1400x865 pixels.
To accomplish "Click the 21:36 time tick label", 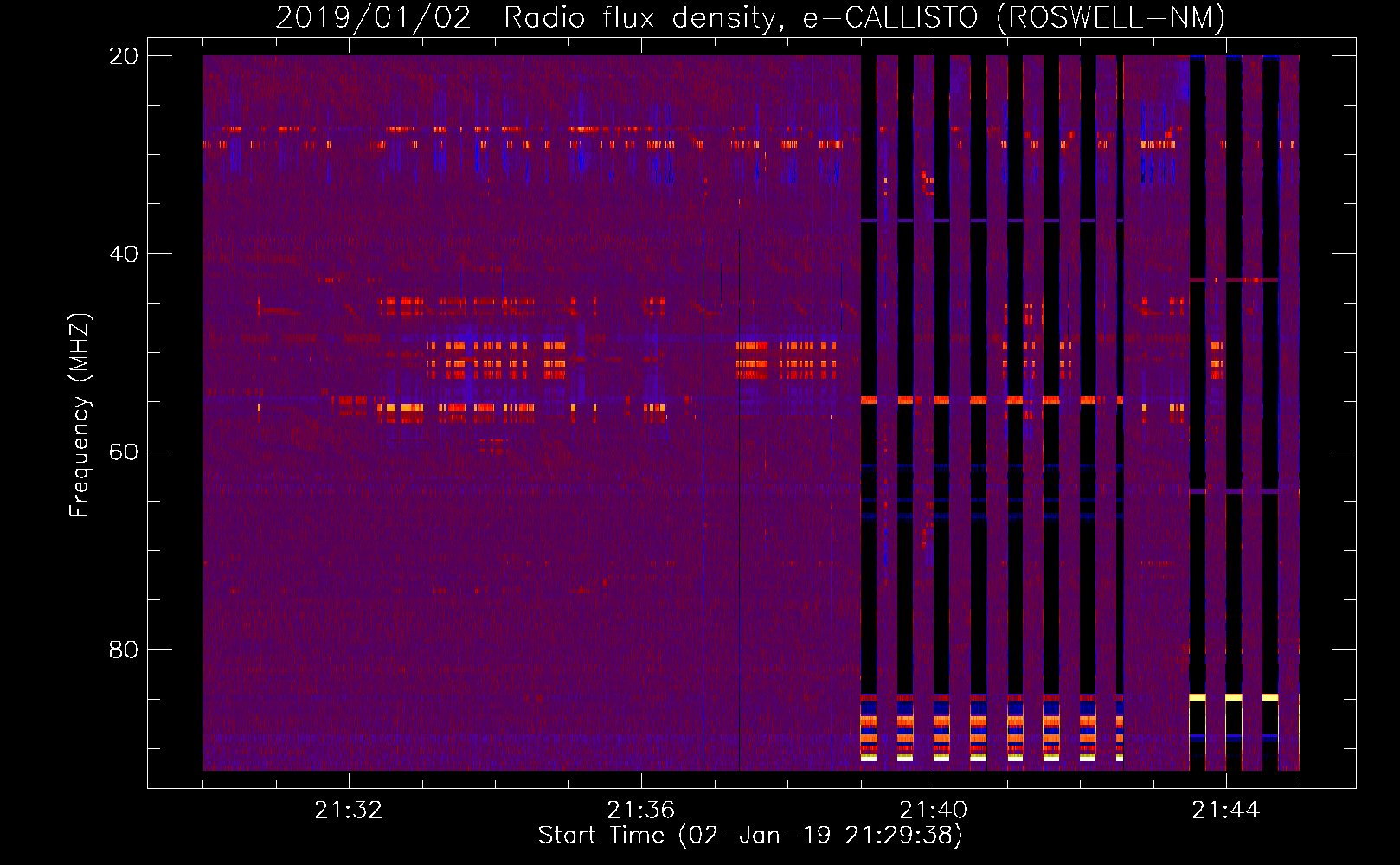I will (640, 811).
